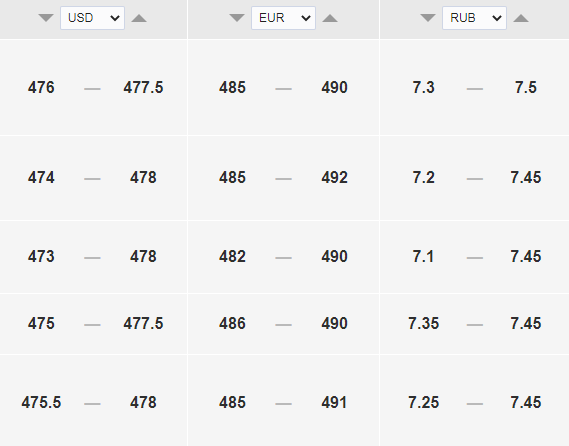Sort USD column ascending with up arrow
Viewport: 569px width, 446px height.
click(x=139, y=18)
